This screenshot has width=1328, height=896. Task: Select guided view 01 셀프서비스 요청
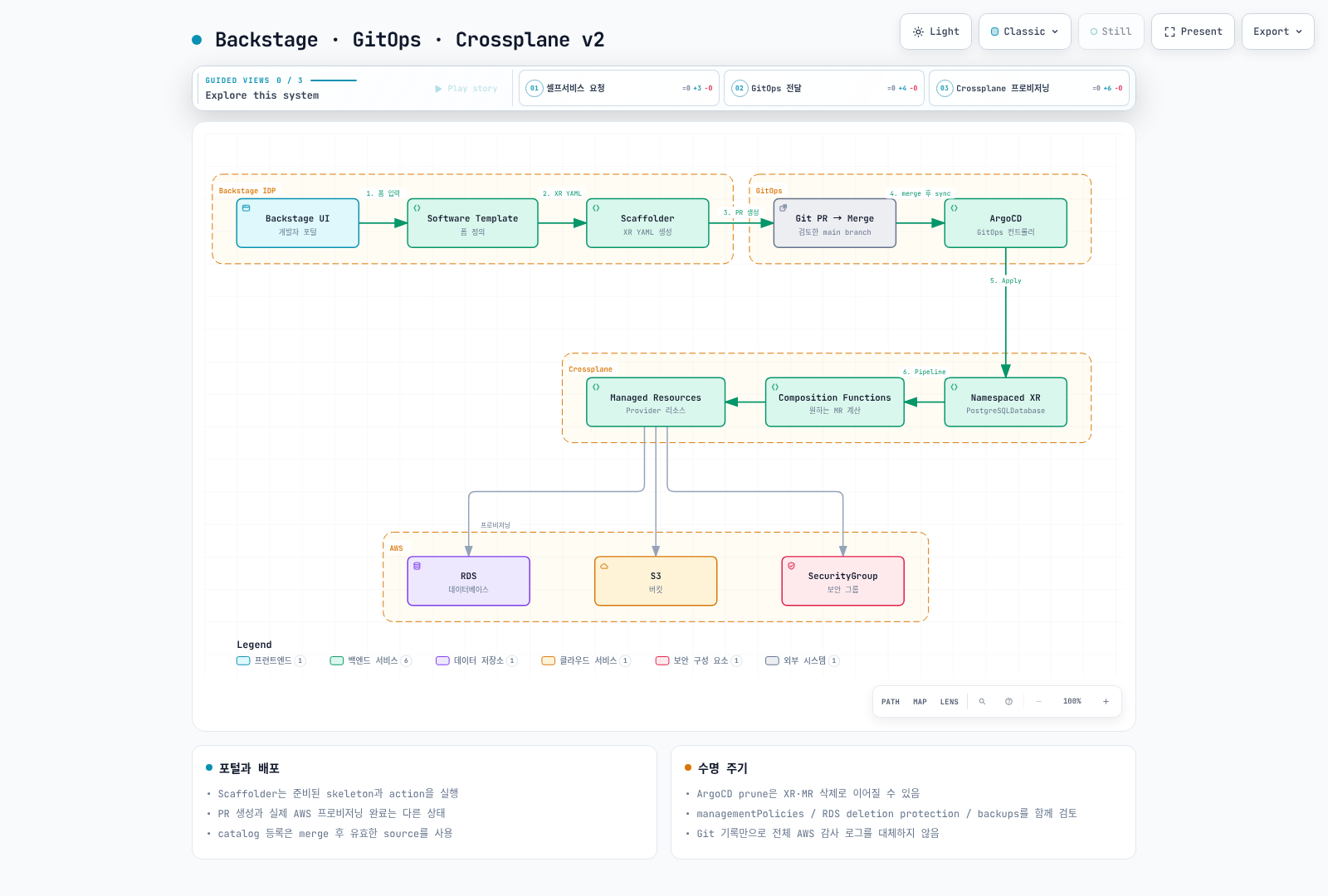[x=619, y=88]
